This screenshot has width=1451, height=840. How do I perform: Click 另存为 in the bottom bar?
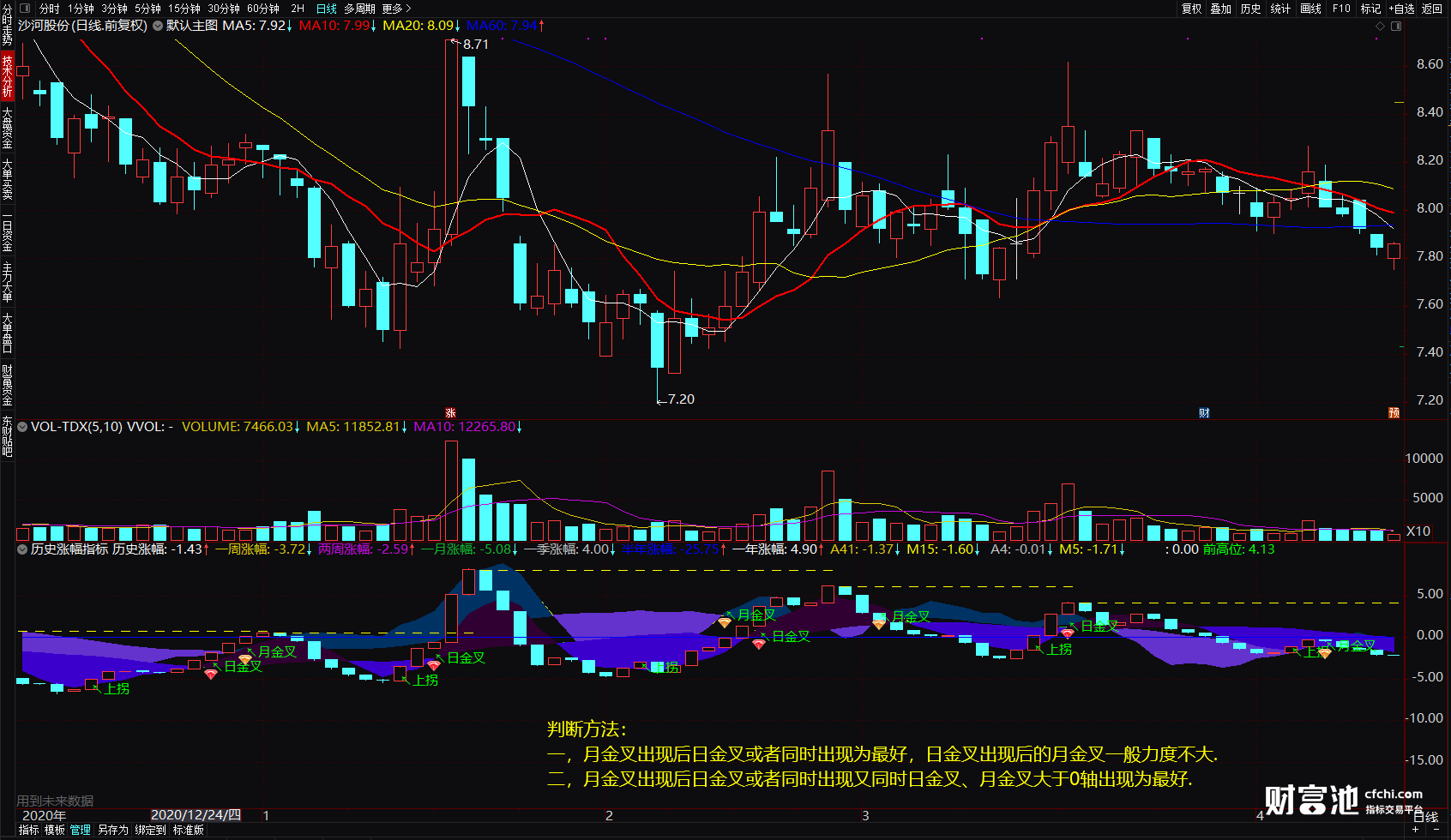tap(112, 830)
